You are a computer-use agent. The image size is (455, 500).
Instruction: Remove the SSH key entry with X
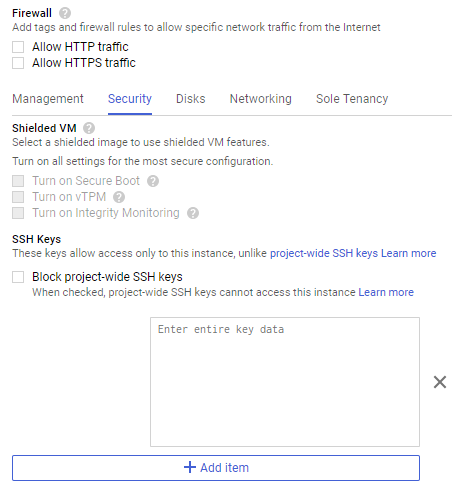tap(440, 382)
